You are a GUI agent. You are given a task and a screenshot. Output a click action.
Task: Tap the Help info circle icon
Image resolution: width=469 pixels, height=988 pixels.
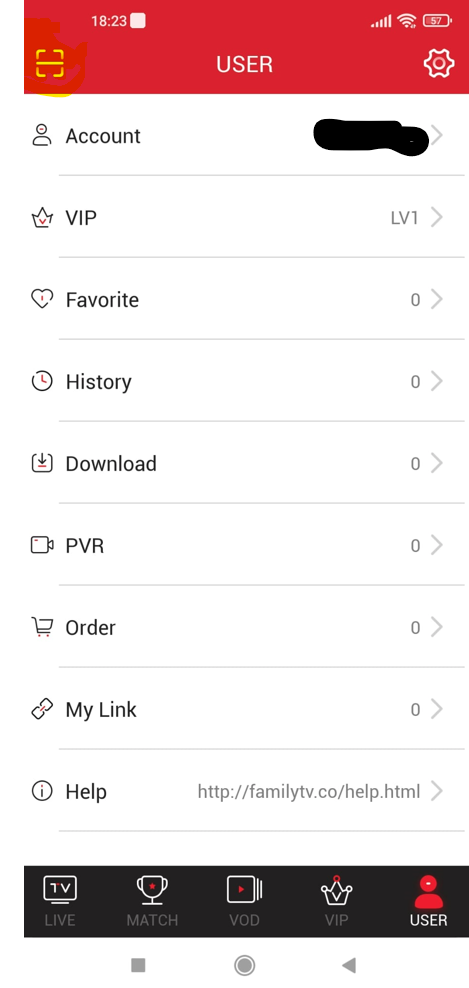pyautogui.click(x=42, y=791)
